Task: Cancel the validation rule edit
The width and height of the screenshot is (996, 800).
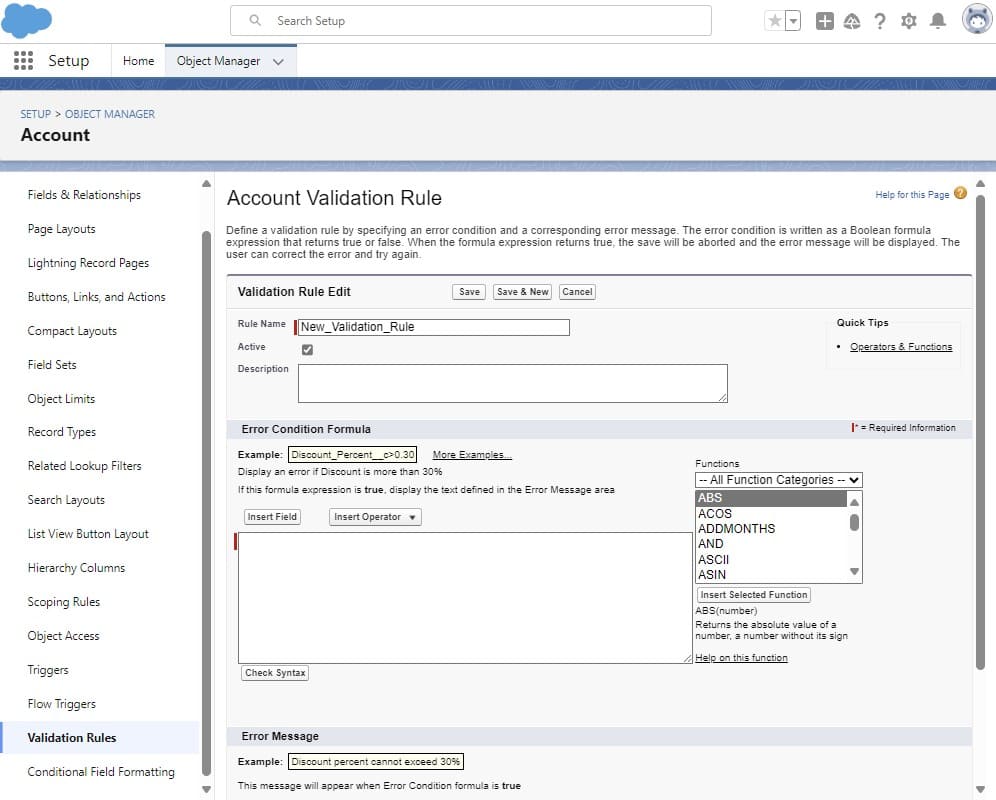Action: click(577, 292)
